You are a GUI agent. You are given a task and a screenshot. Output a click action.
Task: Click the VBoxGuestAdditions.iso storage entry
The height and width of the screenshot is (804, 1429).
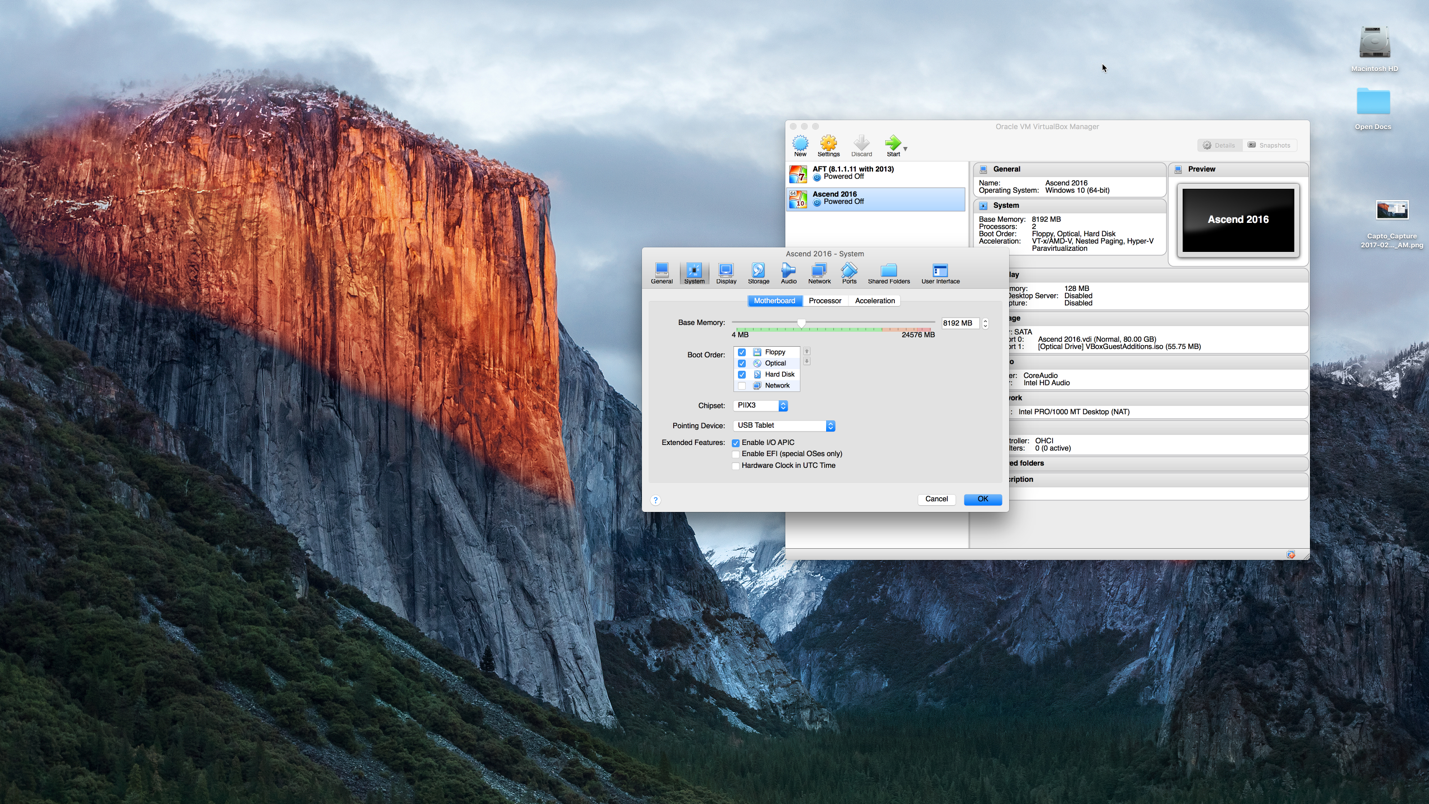coord(1119,347)
